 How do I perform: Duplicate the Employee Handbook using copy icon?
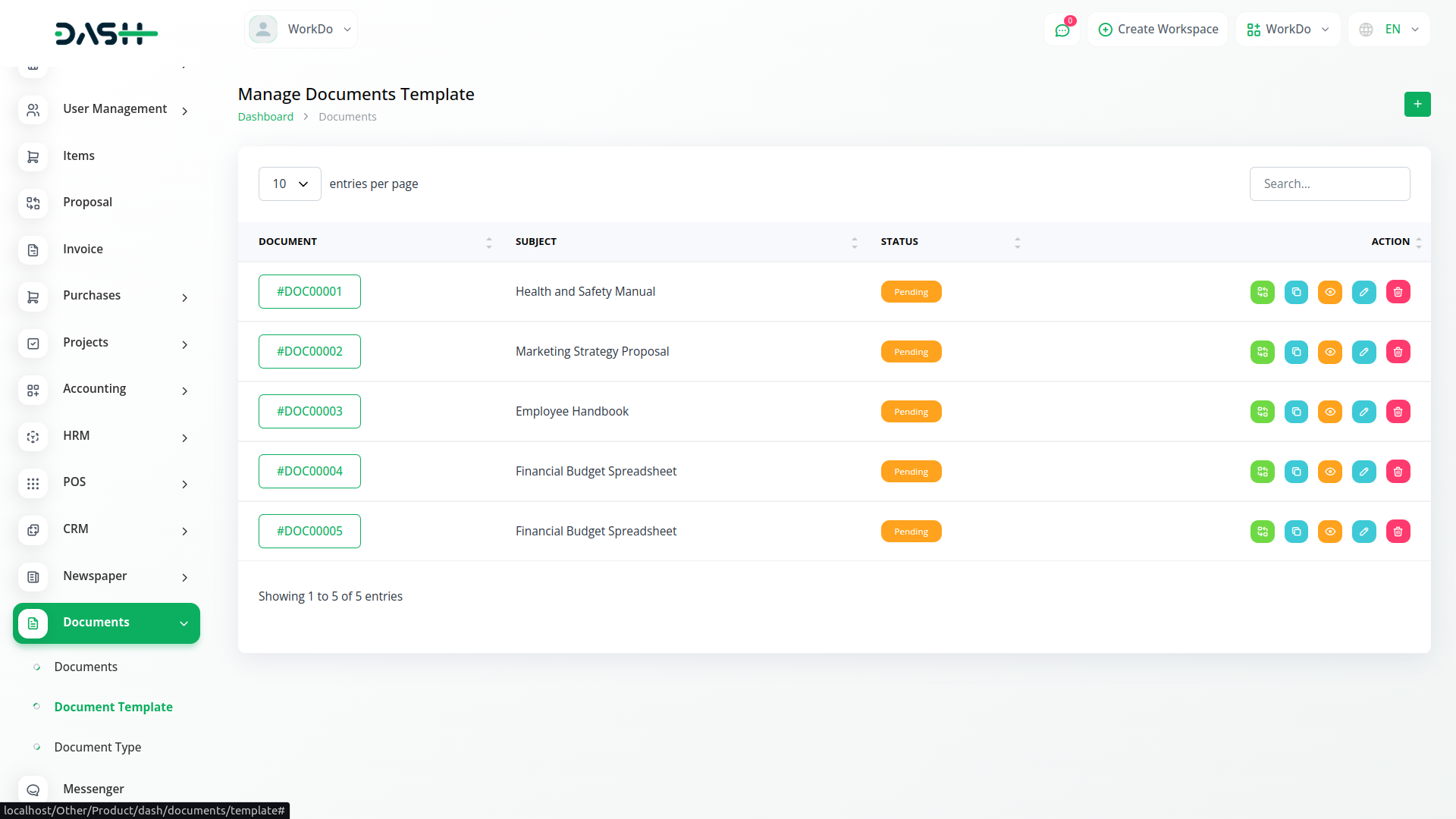(x=1295, y=411)
